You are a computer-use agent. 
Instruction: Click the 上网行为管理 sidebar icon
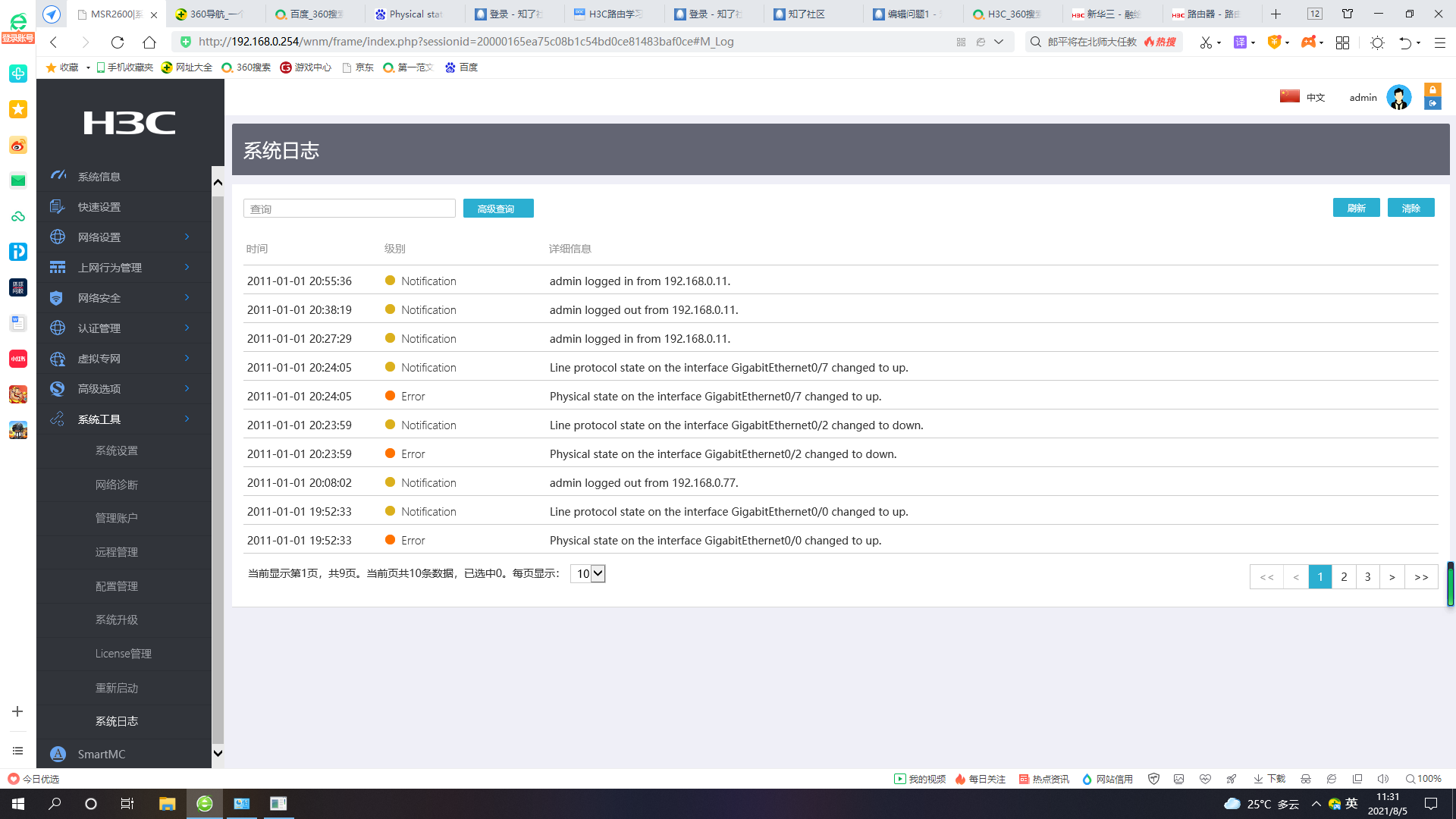58,267
